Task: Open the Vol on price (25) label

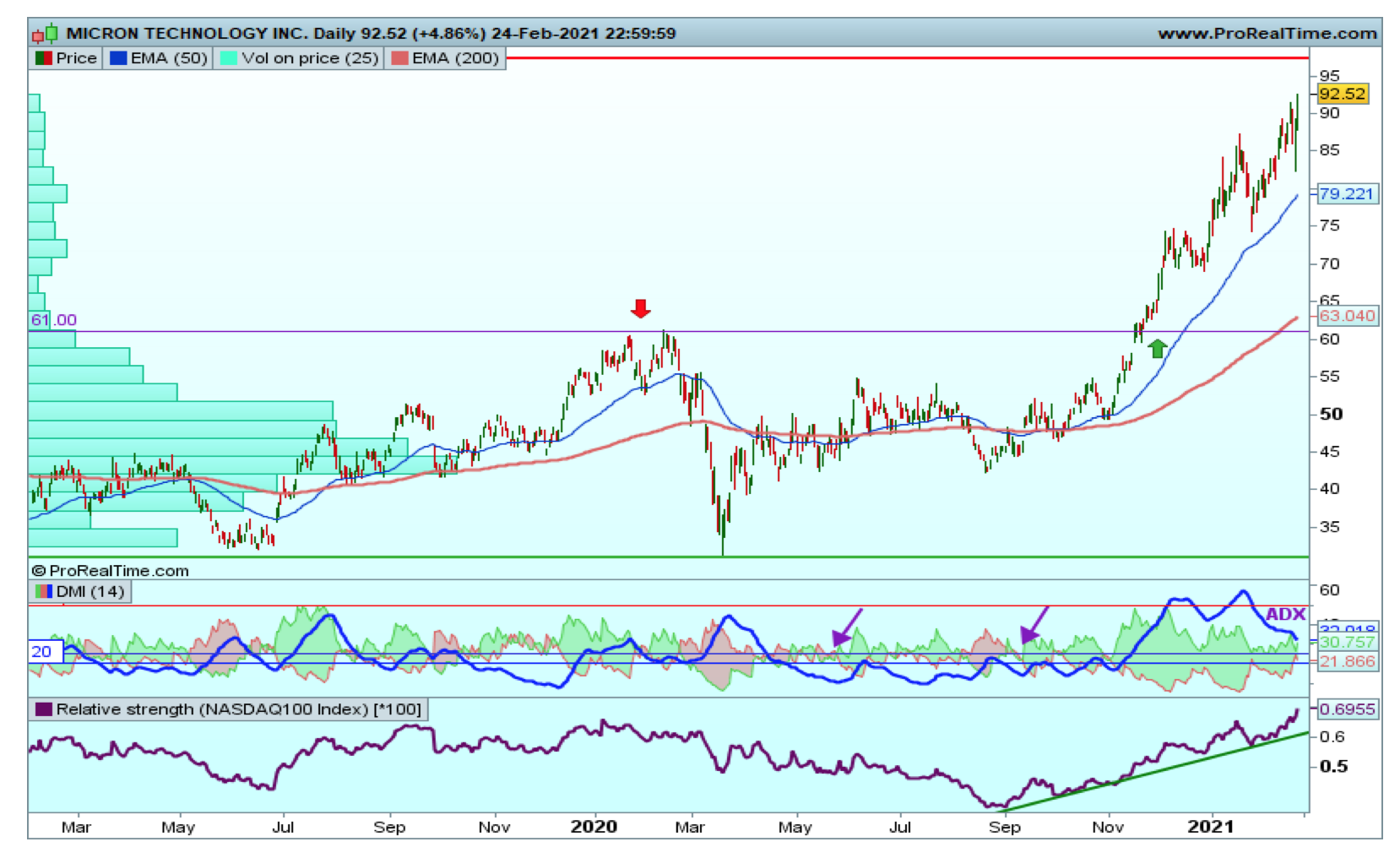Action: click(x=310, y=58)
